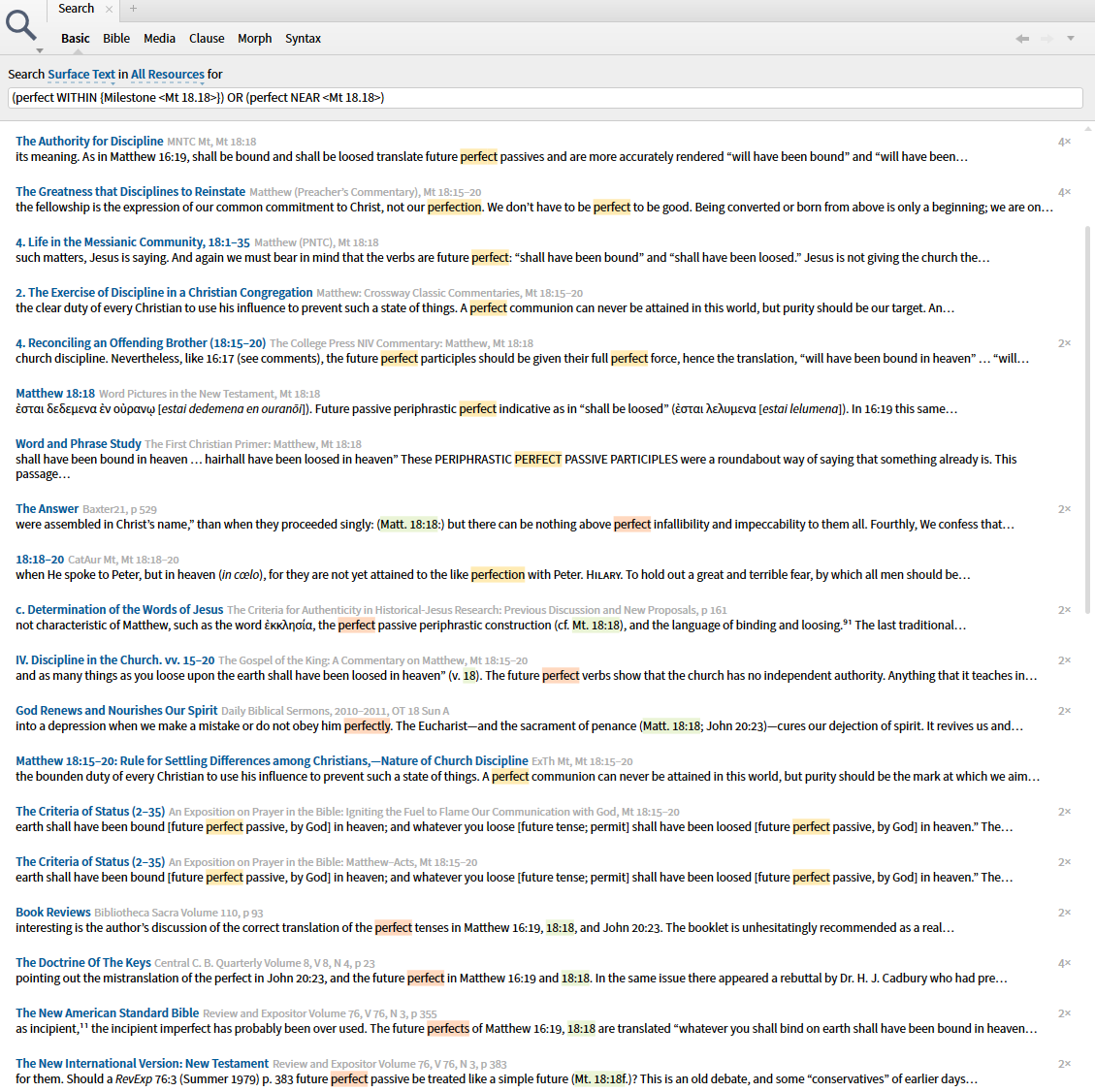Expand 2× hits for The New American Standard Bible
The image size is (1095, 1092).
(x=1064, y=1013)
